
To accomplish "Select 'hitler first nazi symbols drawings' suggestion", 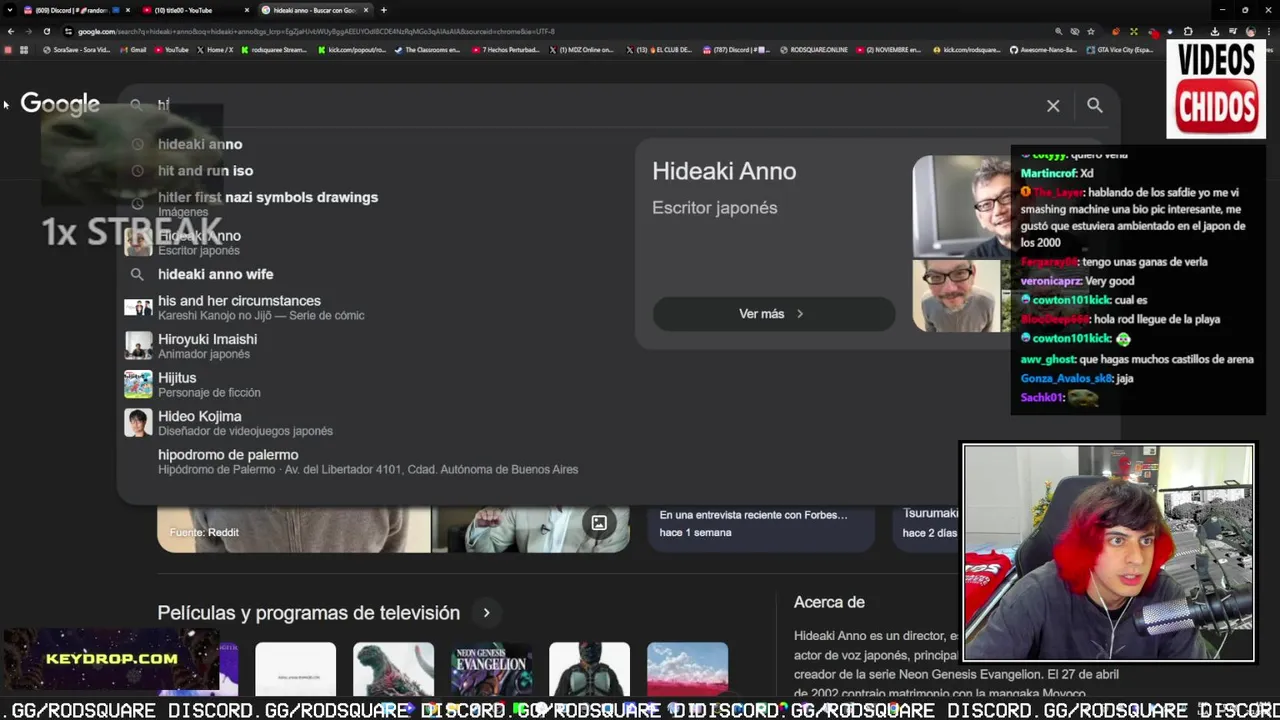I will pyautogui.click(x=268, y=203).
